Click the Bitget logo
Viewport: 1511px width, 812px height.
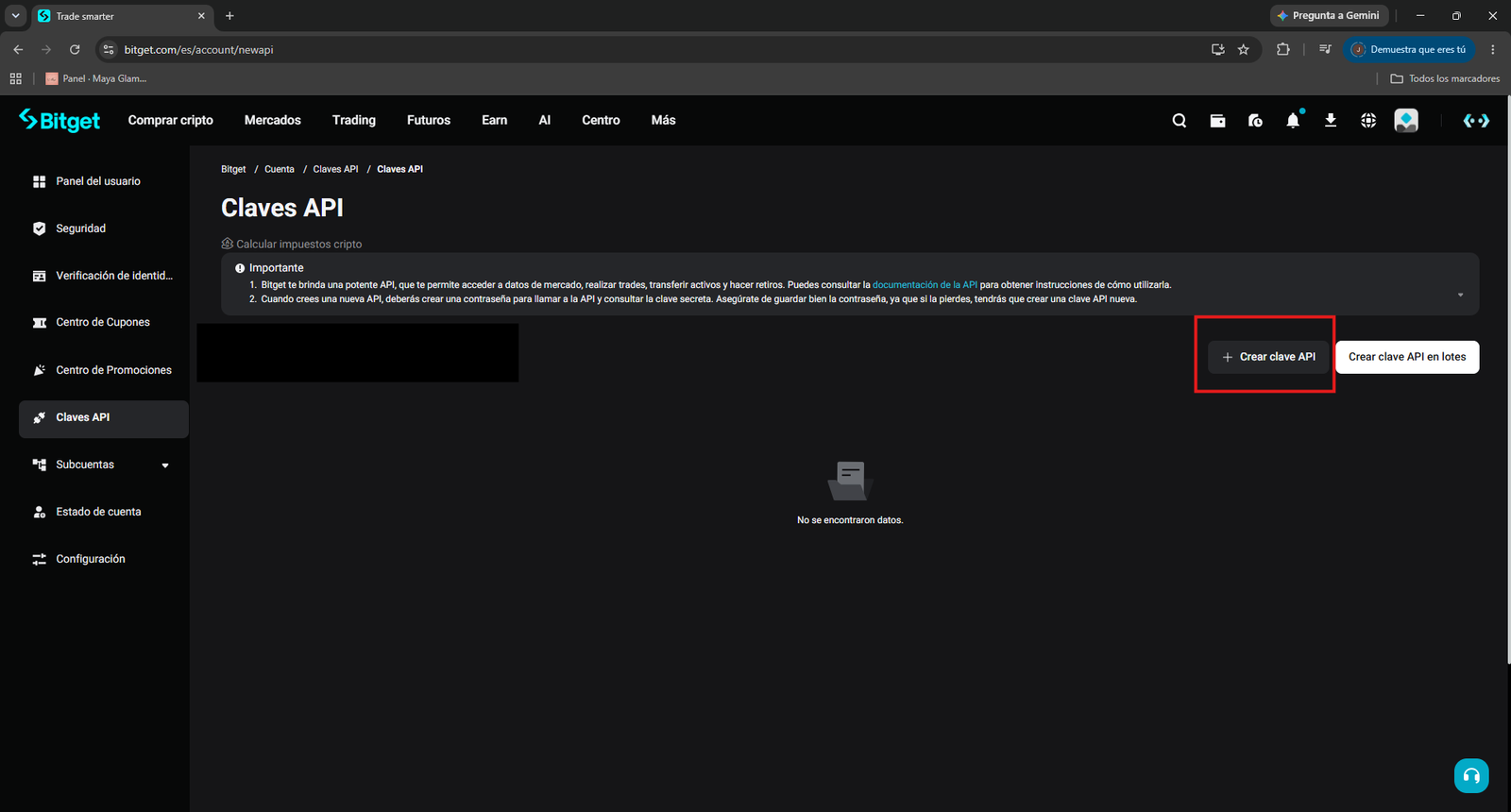click(x=59, y=120)
